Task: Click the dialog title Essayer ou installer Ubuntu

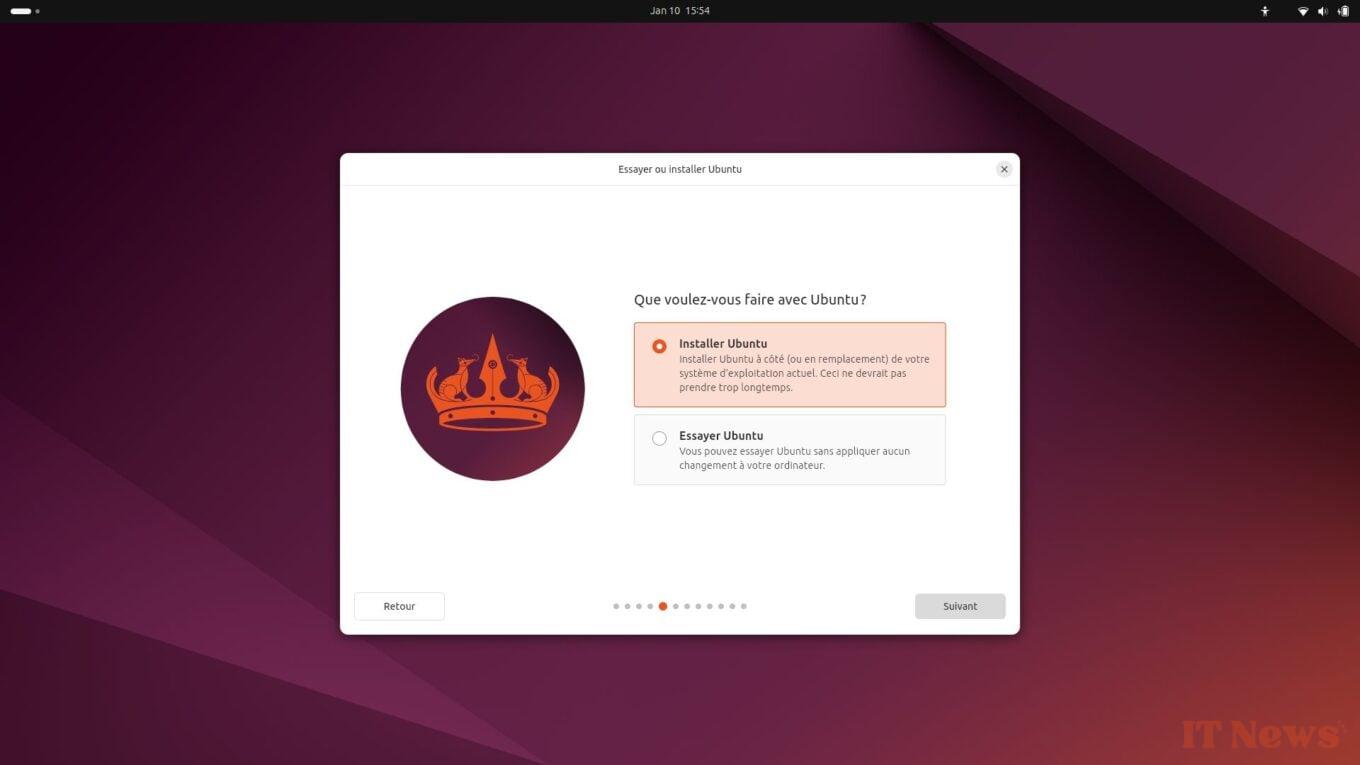Action: [679, 169]
